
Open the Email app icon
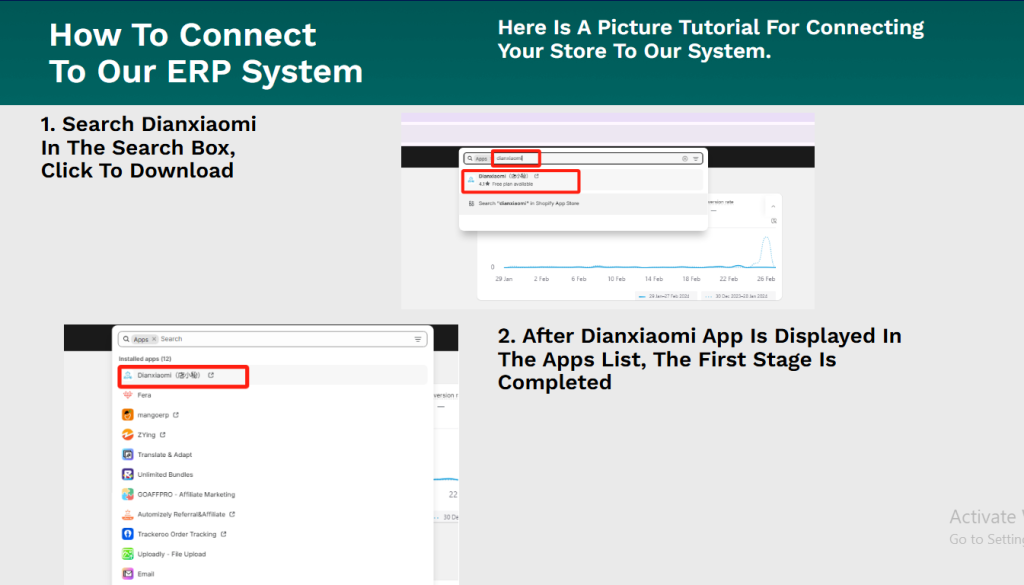(127, 574)
